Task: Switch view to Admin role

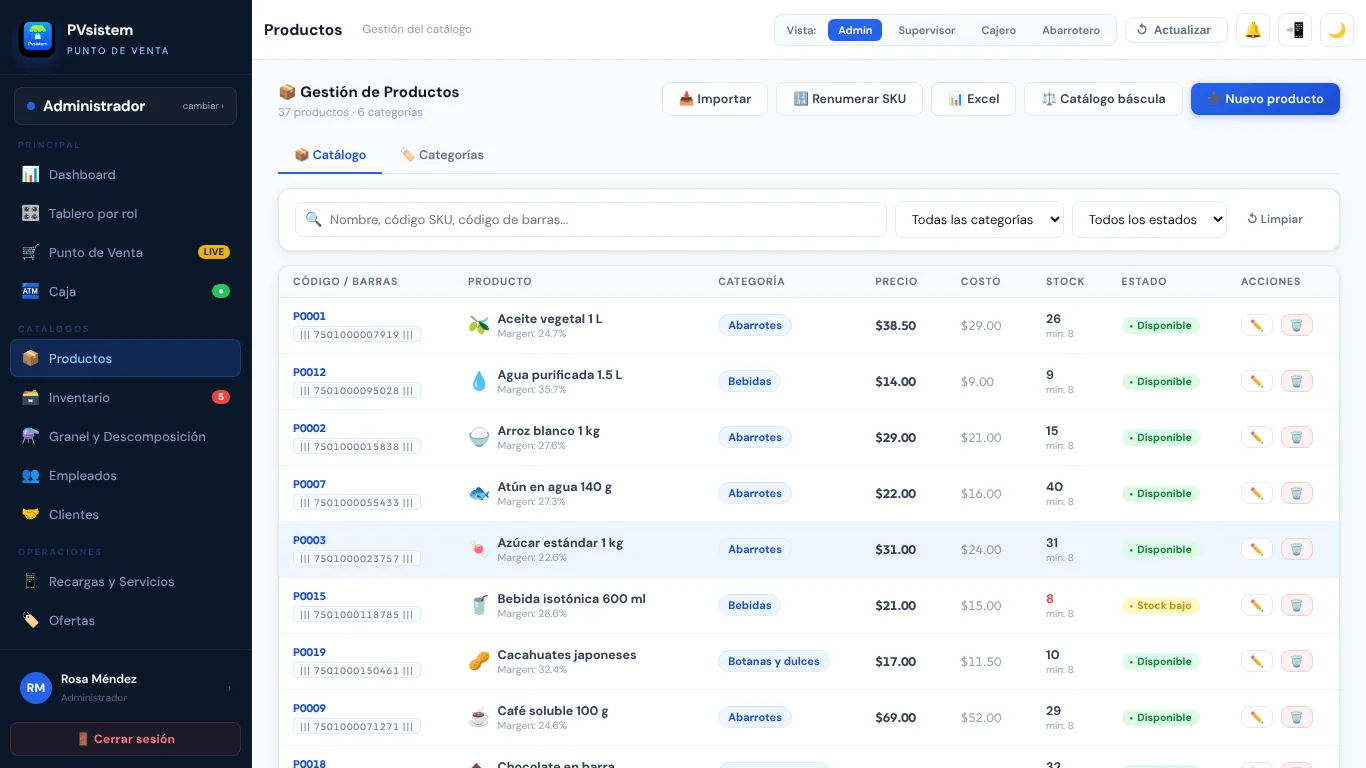Action: point(855,30)
